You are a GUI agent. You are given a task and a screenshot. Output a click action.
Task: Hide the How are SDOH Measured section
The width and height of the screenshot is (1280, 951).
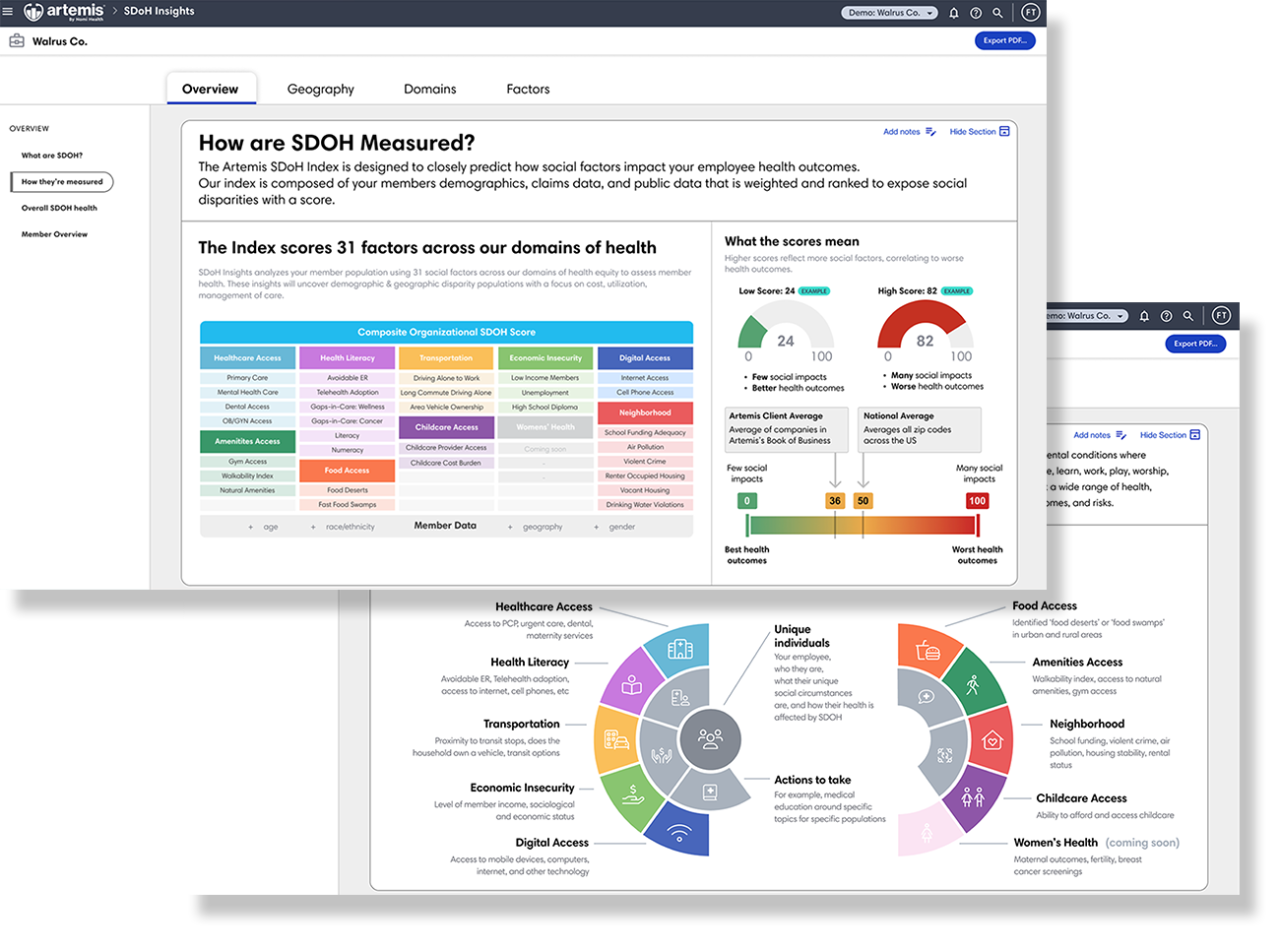pyautogui.click(x=979, y=132)
